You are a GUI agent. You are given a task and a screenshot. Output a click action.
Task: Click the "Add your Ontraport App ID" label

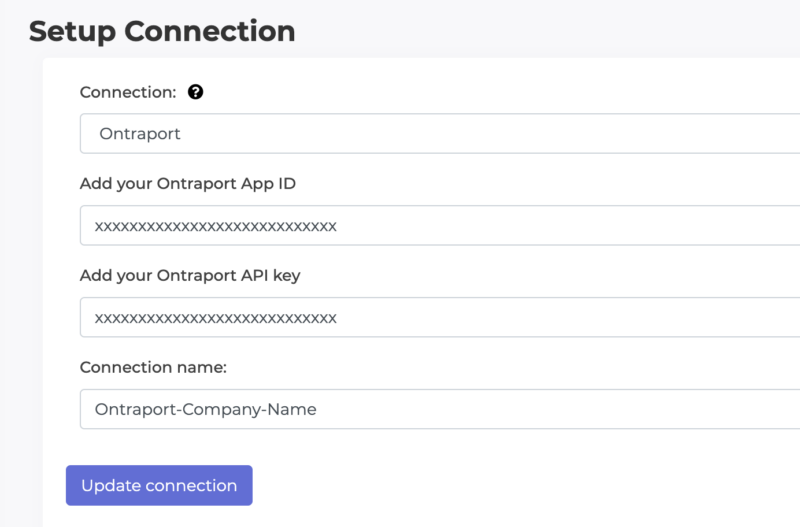coord(188,184)
